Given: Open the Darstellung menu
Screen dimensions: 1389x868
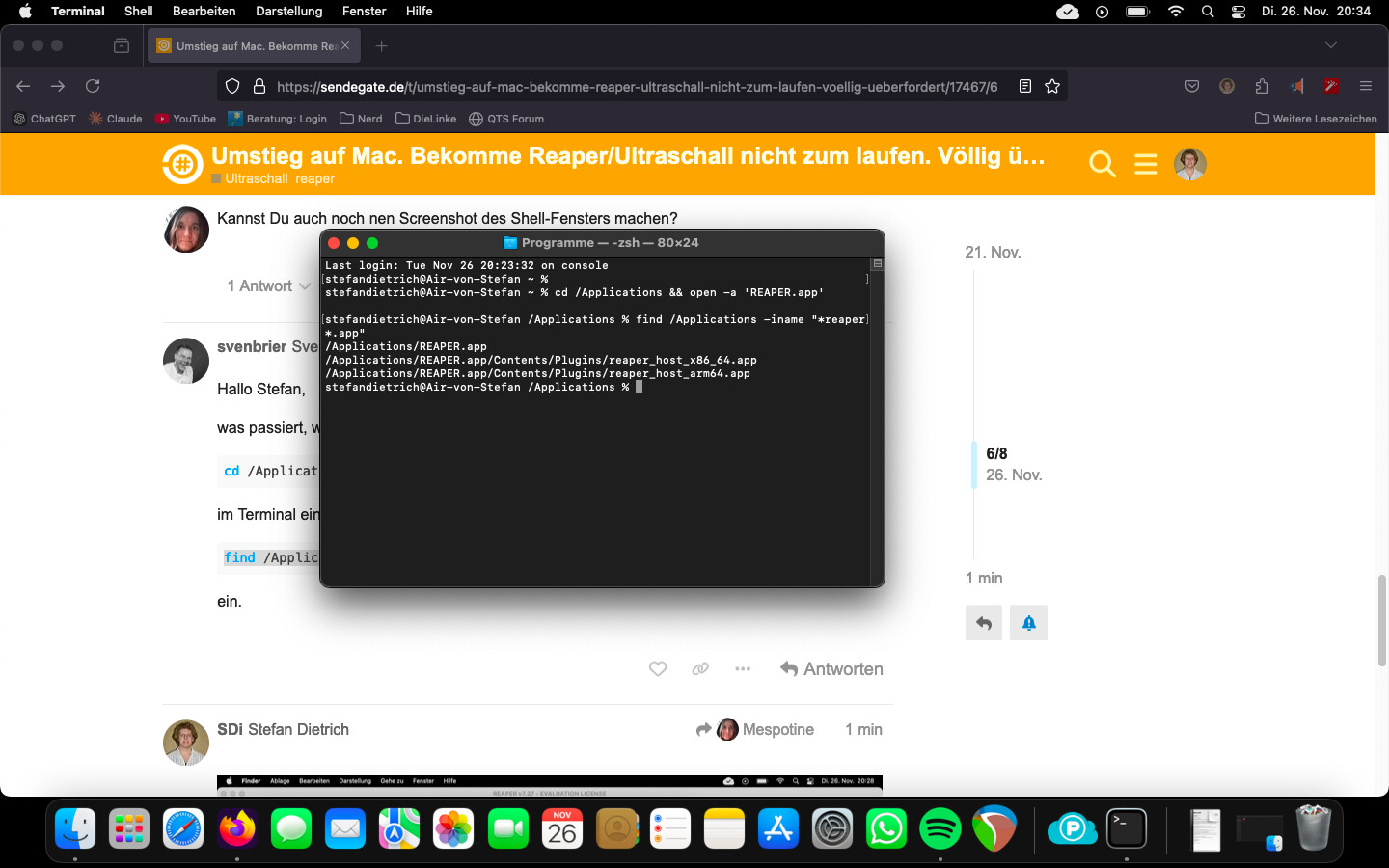Looking at the screenshot, I should (288, 12).
